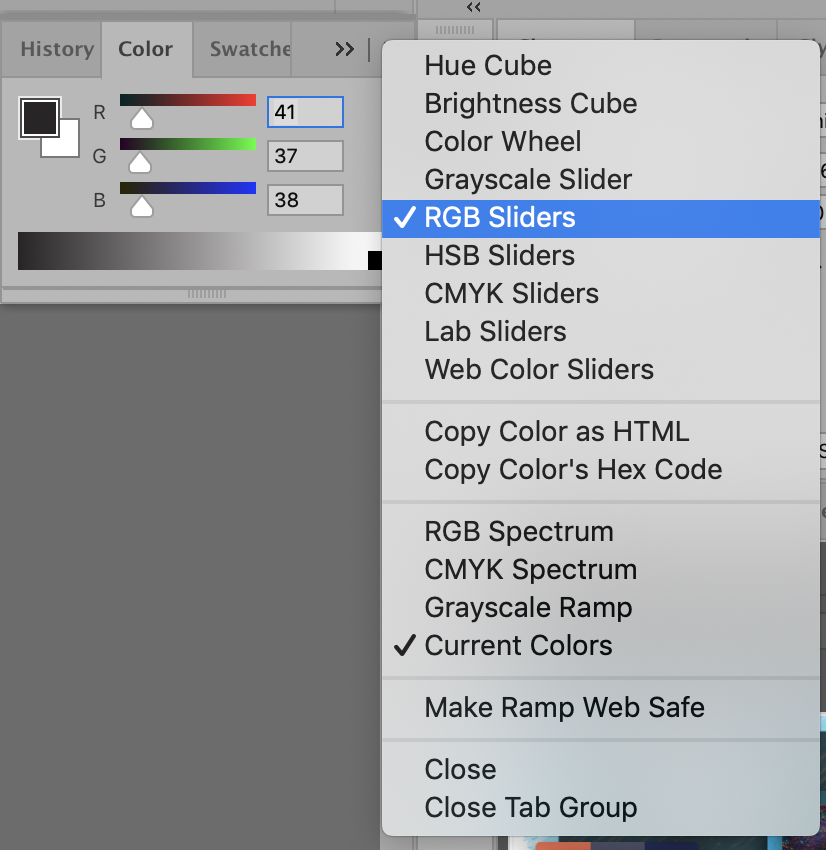The height and width of the screenshot is (850, 826).
Task: Switch to the History tab
Action: [x=56, y=49]
